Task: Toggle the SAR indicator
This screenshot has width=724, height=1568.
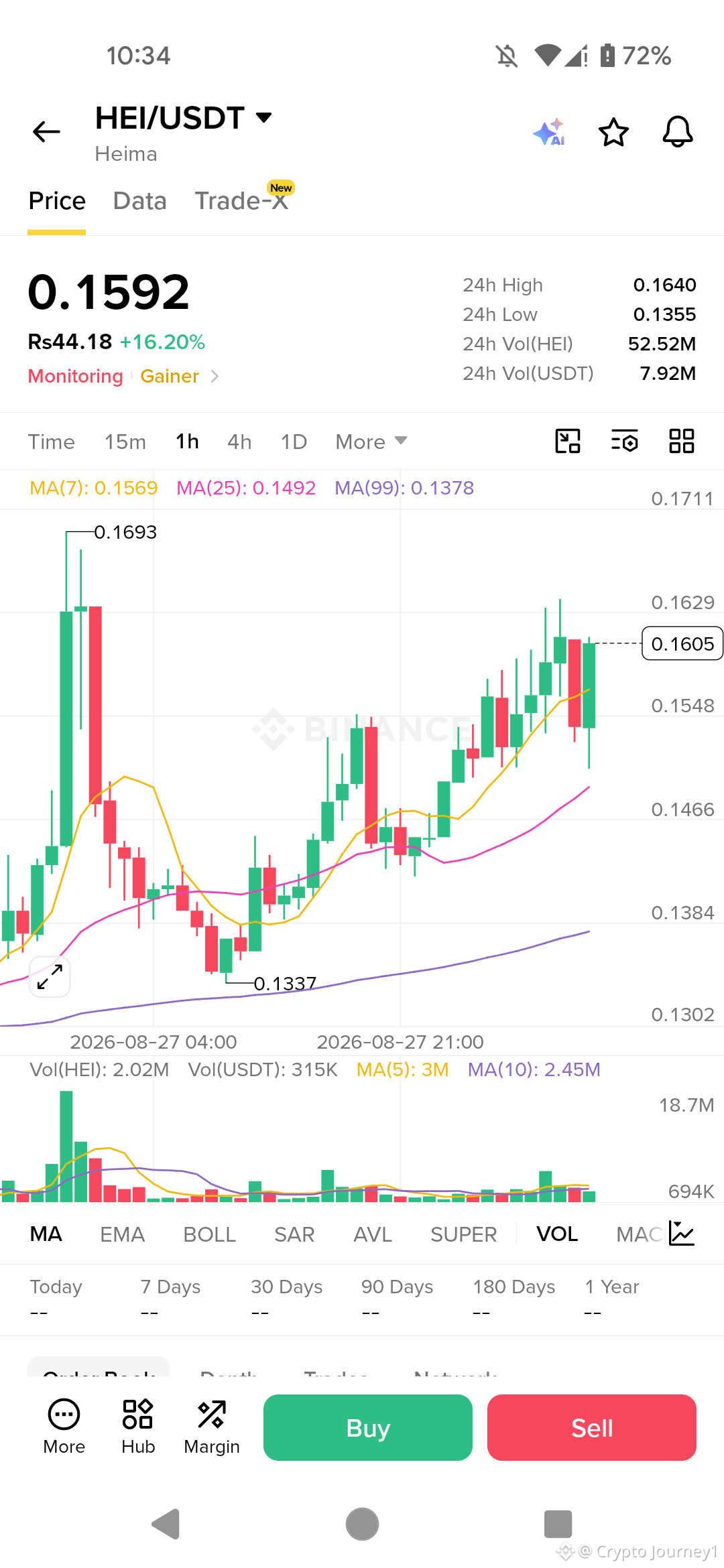Action: [x=294, y=1234]
